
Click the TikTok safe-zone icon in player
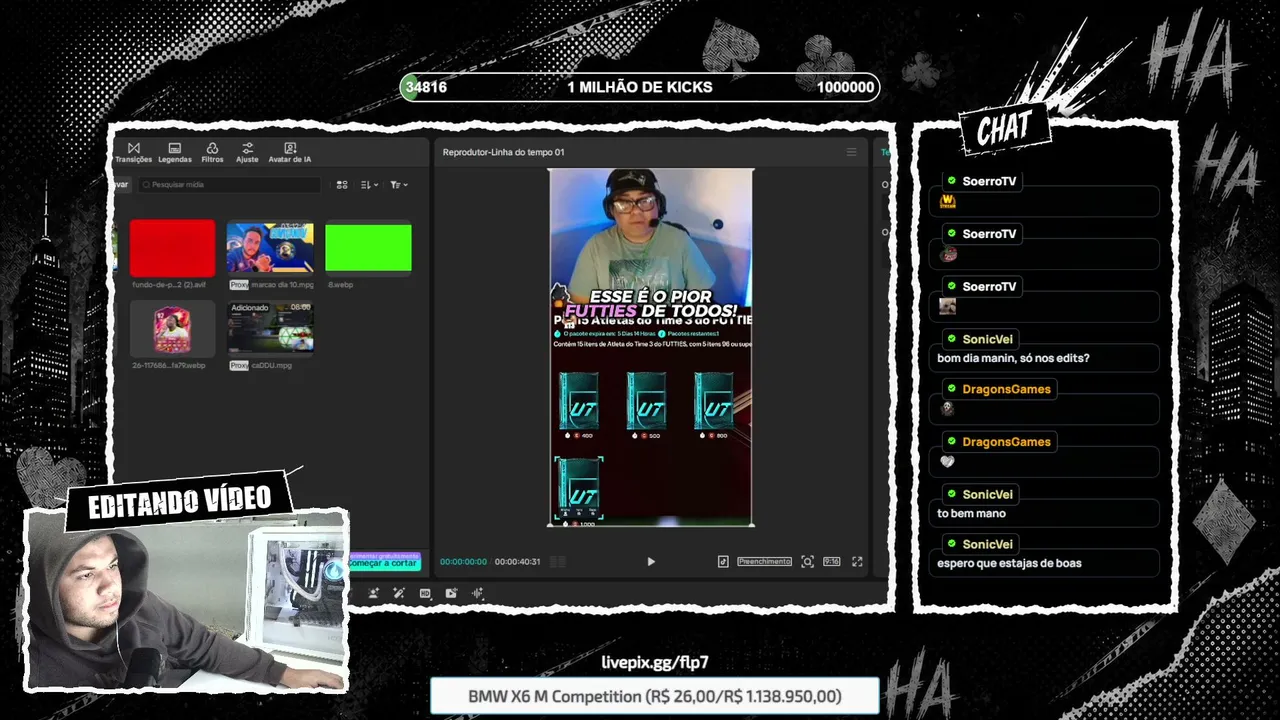coord(723,562)
